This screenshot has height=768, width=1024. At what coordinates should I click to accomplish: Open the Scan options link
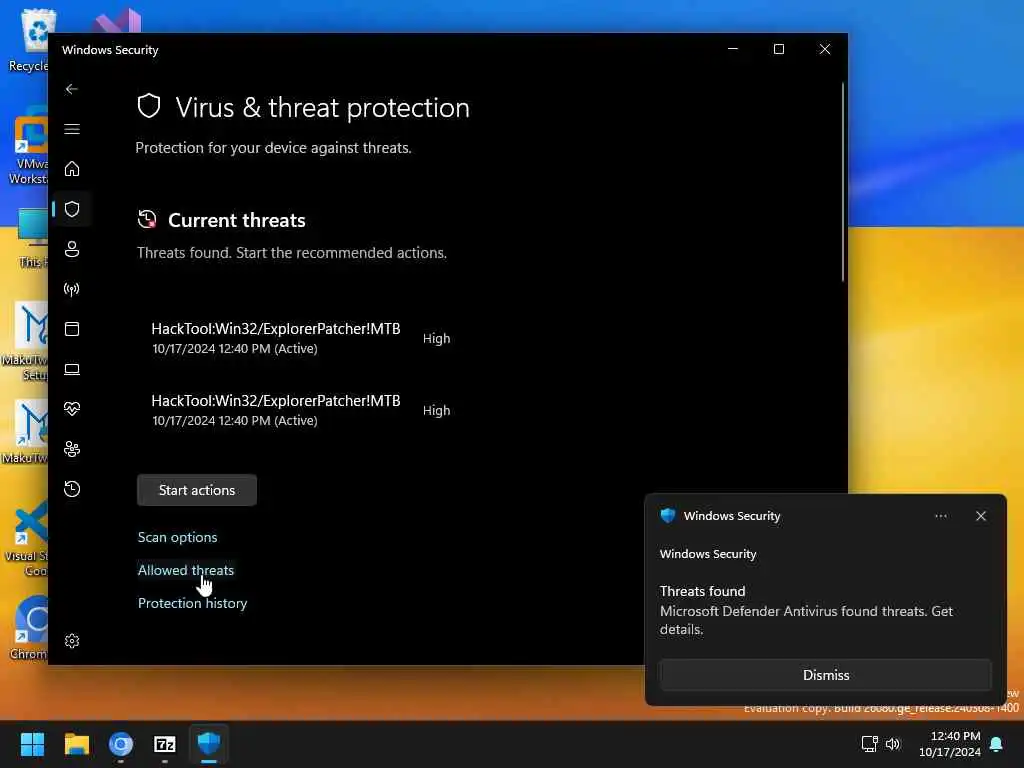(177, 537)
